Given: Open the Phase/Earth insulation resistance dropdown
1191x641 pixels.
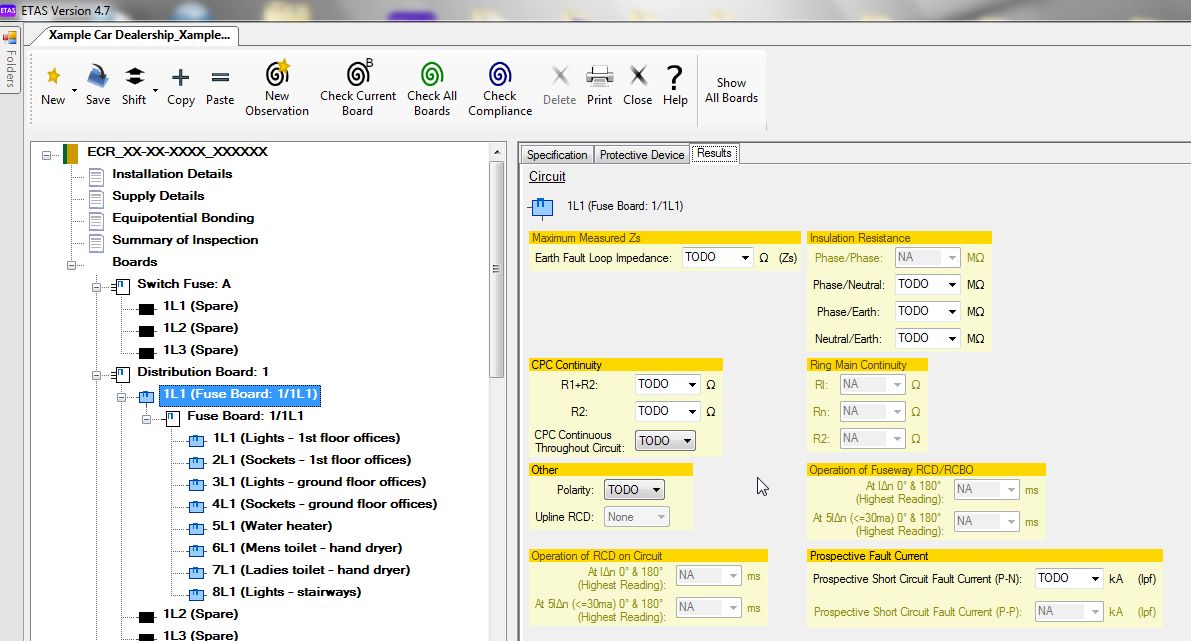Looking at the screenshot, I should pyautogui.click(x=952, y=311).
